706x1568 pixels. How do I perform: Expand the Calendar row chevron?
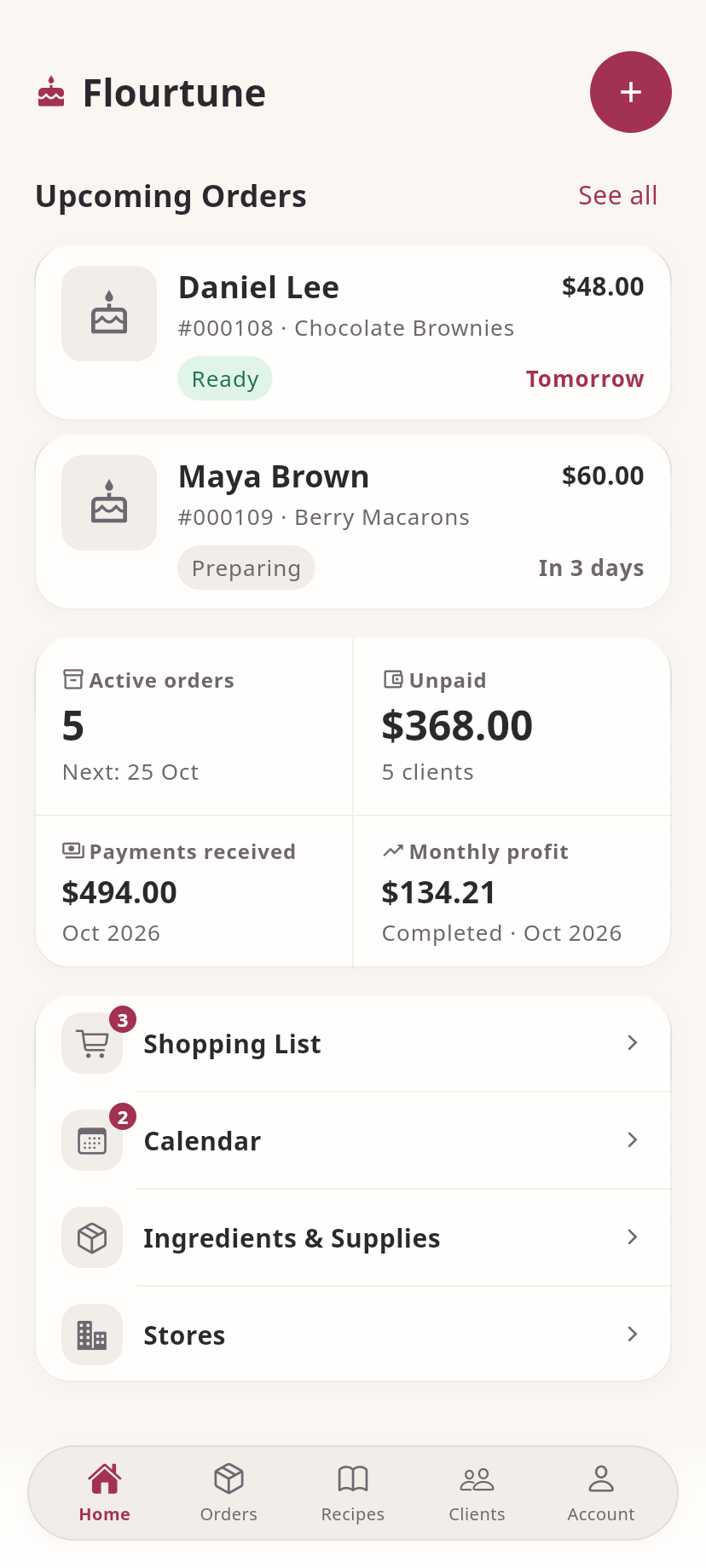pyautogui.click(x=633, y=1140)
